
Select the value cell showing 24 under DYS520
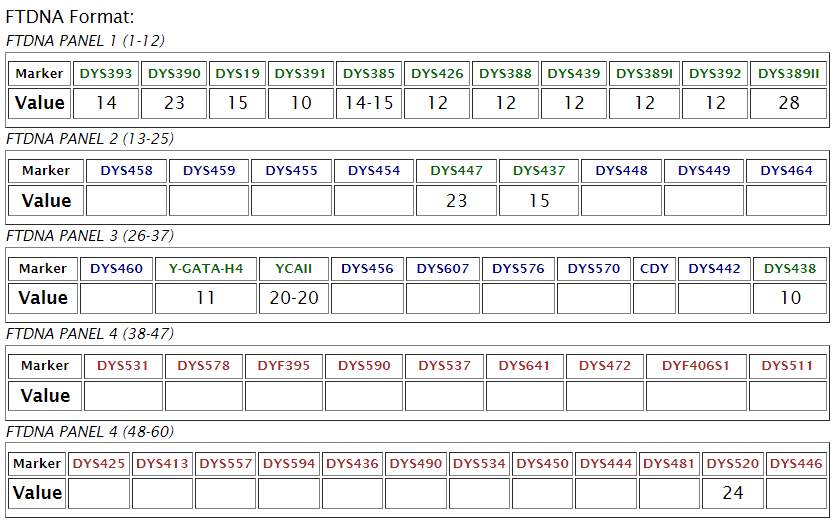(733, 493)
